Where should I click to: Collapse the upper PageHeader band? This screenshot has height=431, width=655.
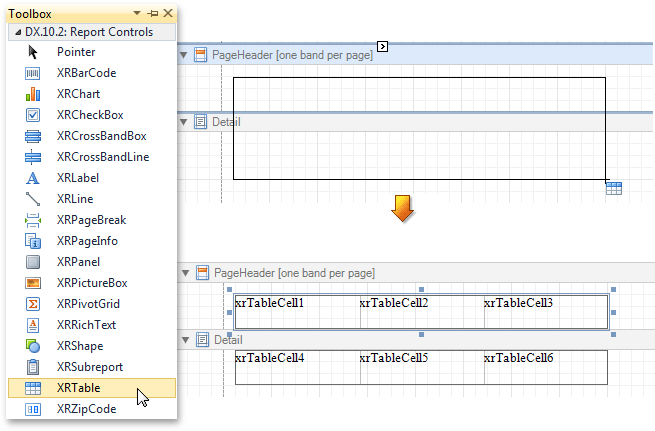coord(183,55)
